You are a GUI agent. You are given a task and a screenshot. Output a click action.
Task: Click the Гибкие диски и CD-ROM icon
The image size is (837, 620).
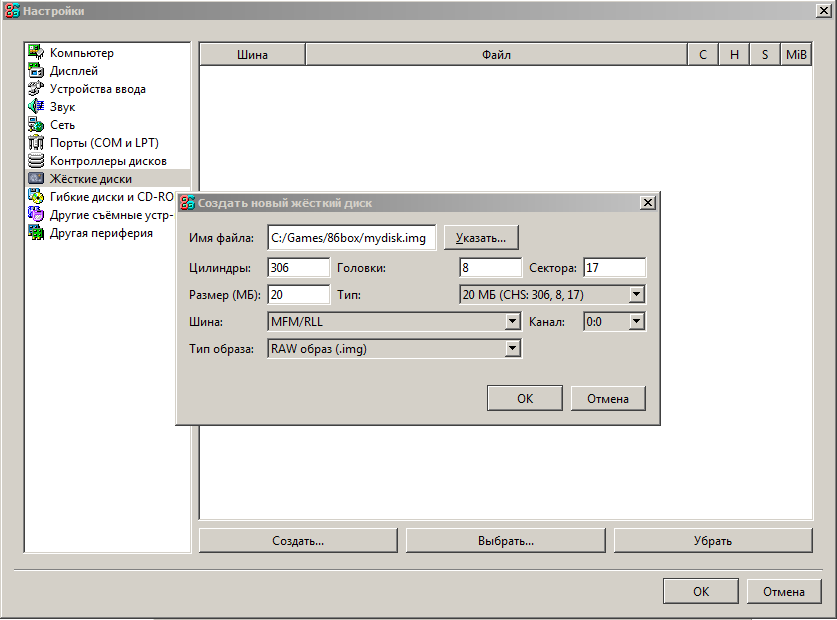[x=36, y=197]
